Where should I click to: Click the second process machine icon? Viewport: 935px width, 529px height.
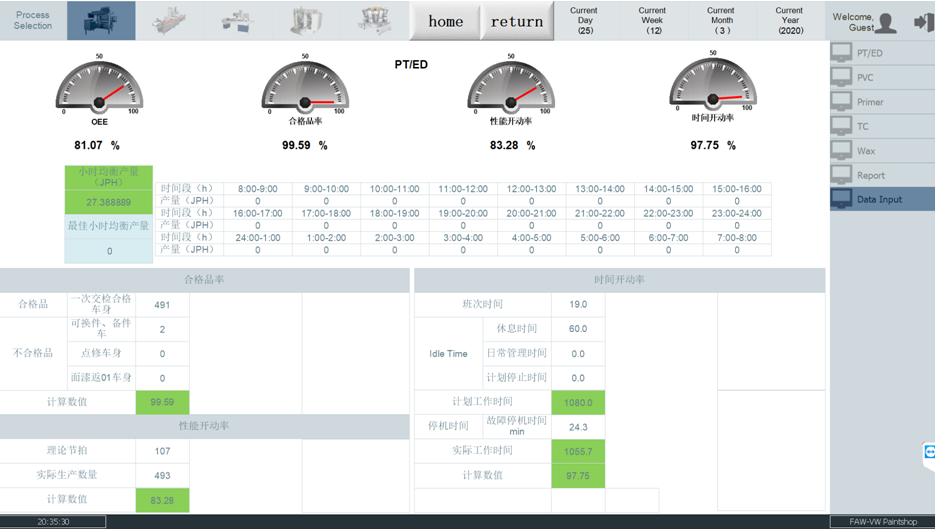(170, 21)
